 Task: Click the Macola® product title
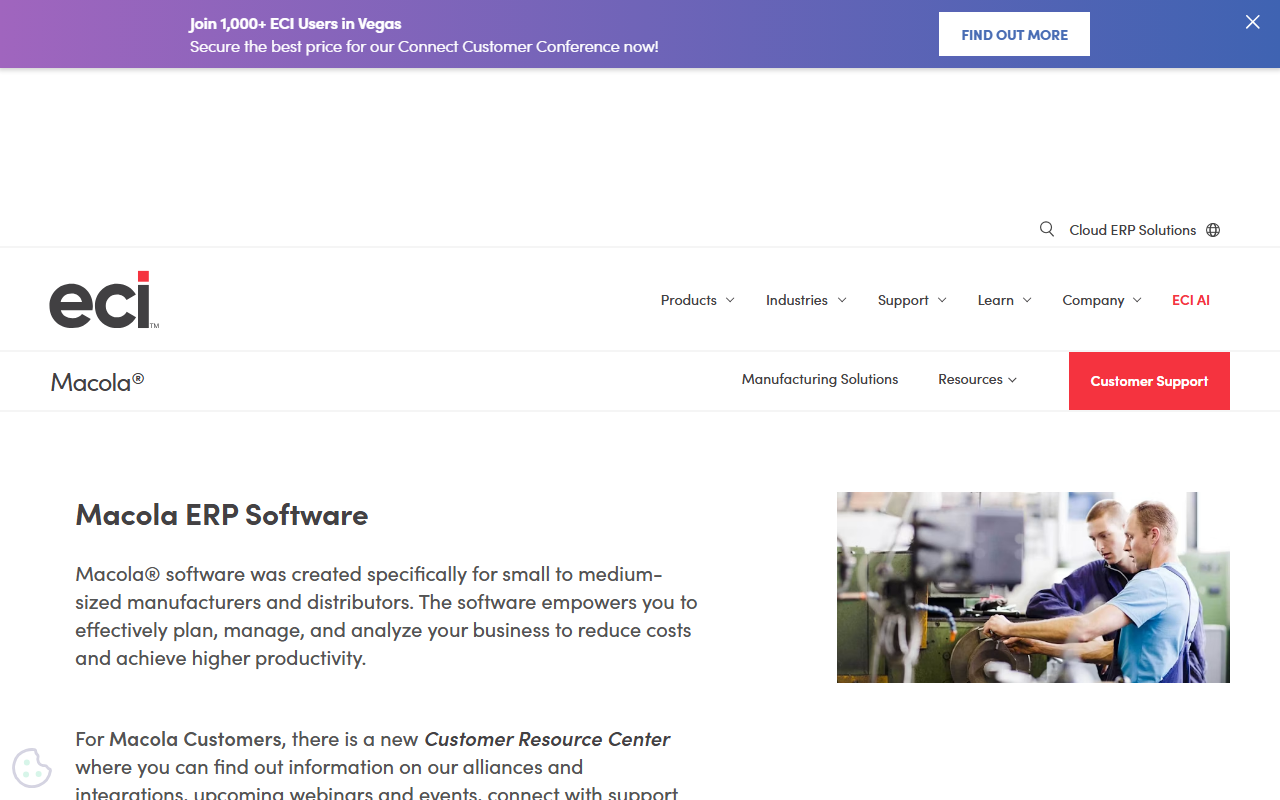(97, 381)
